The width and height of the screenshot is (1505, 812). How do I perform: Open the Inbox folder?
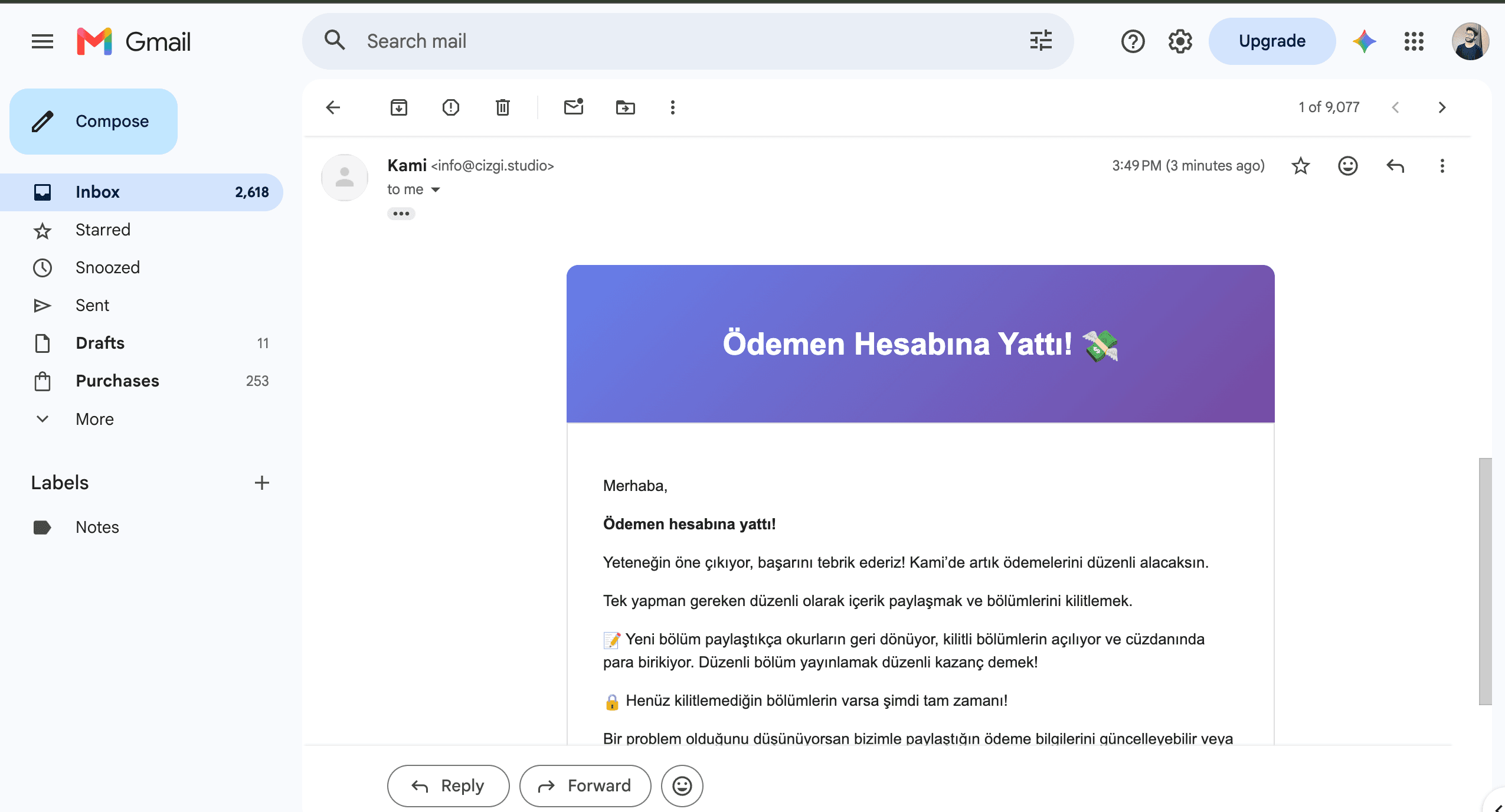click(x=142, y=192)
